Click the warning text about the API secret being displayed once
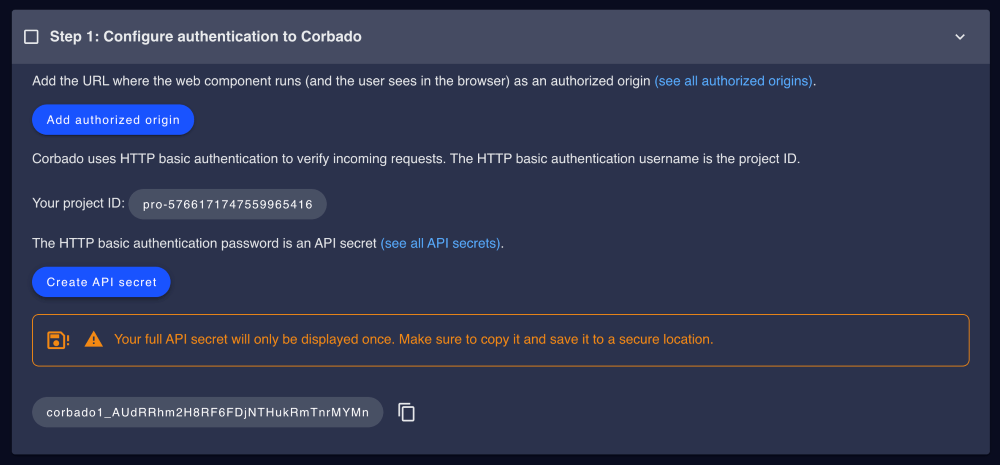This screenshot has height=465, width=1000. pyautogui.click(x=413, y=339)
